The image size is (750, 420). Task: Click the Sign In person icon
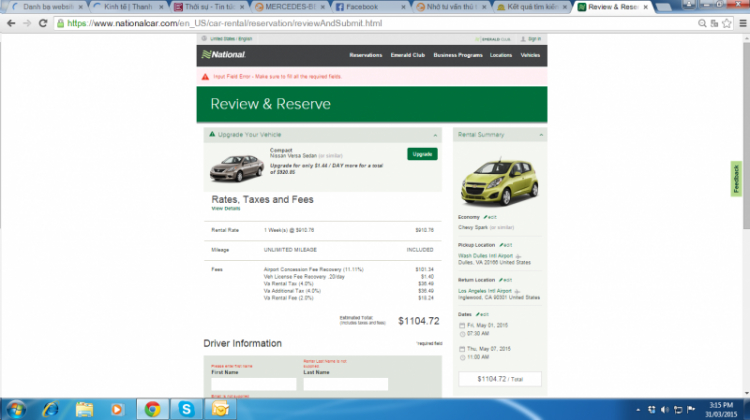coord(523,39)
